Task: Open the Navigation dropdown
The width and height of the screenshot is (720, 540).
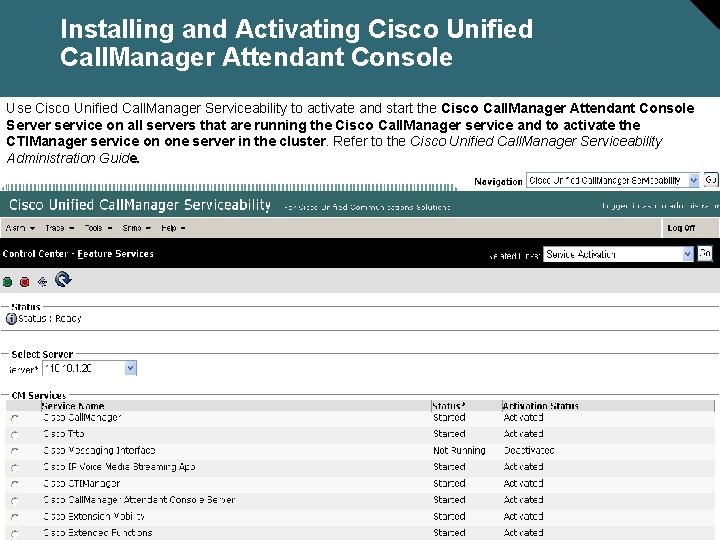Action: pyautogui.click(x=613, y=180)
